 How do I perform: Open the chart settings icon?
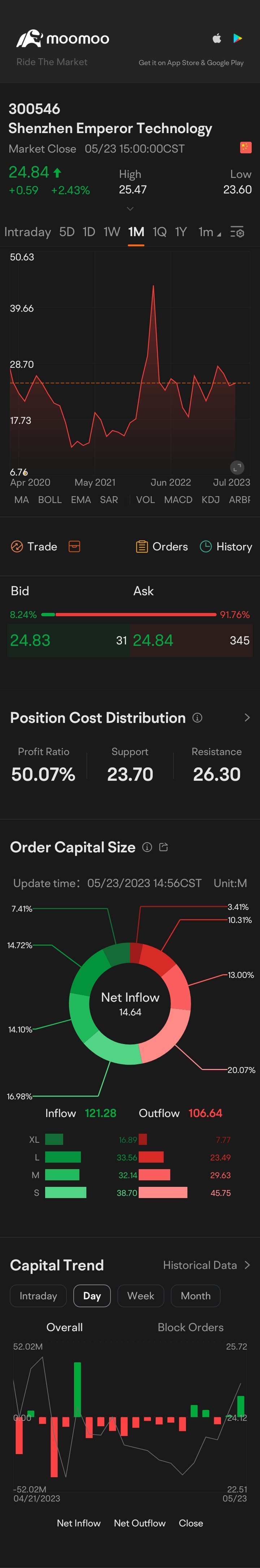[x=238, y=232]
